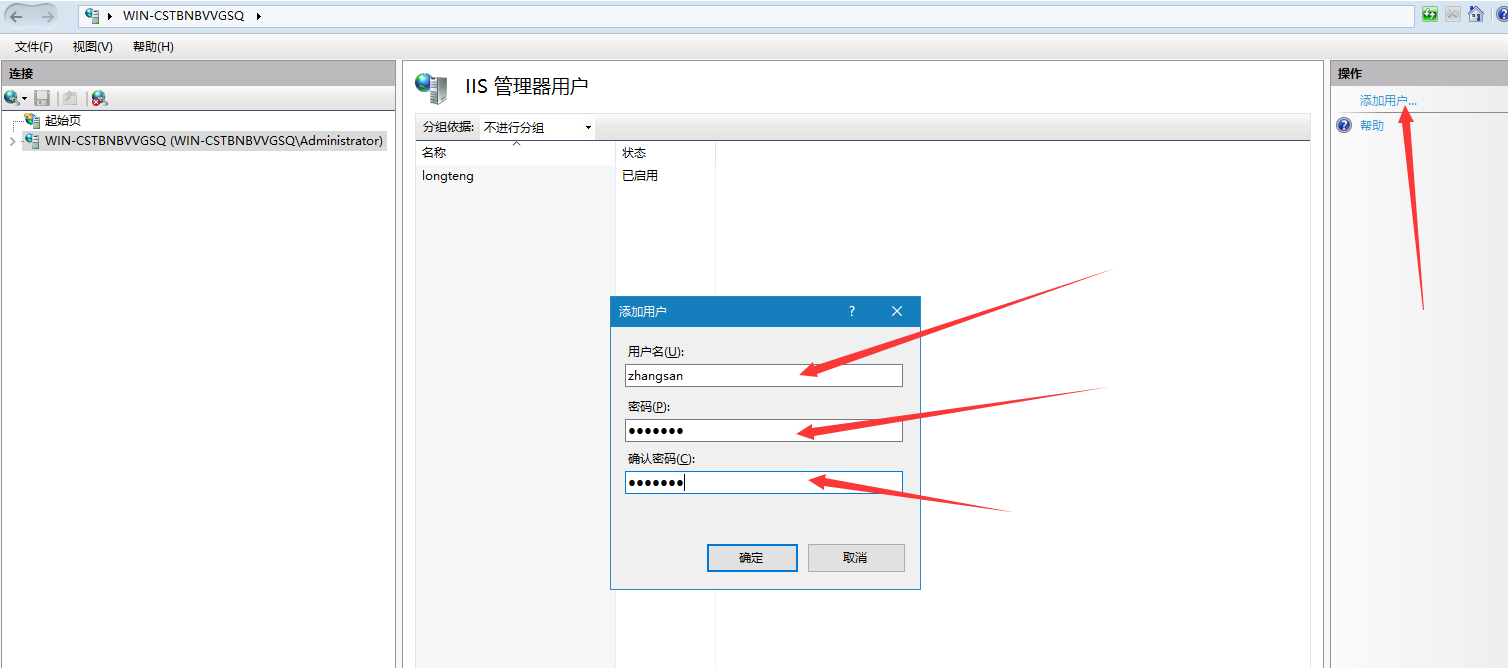The image size is (1508, 668).
Task: Select 起始页 in the connections tree
Action: [x=62, y=120]
